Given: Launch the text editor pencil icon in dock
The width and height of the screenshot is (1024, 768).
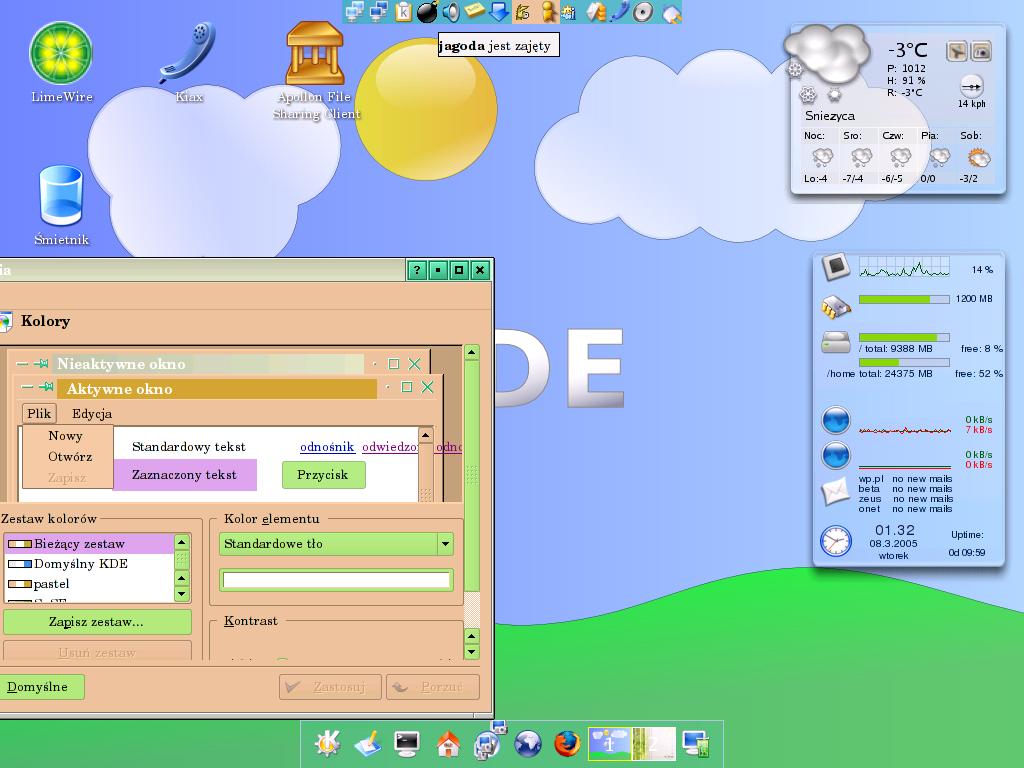Looking at the screenshot, I should (367, 743).
